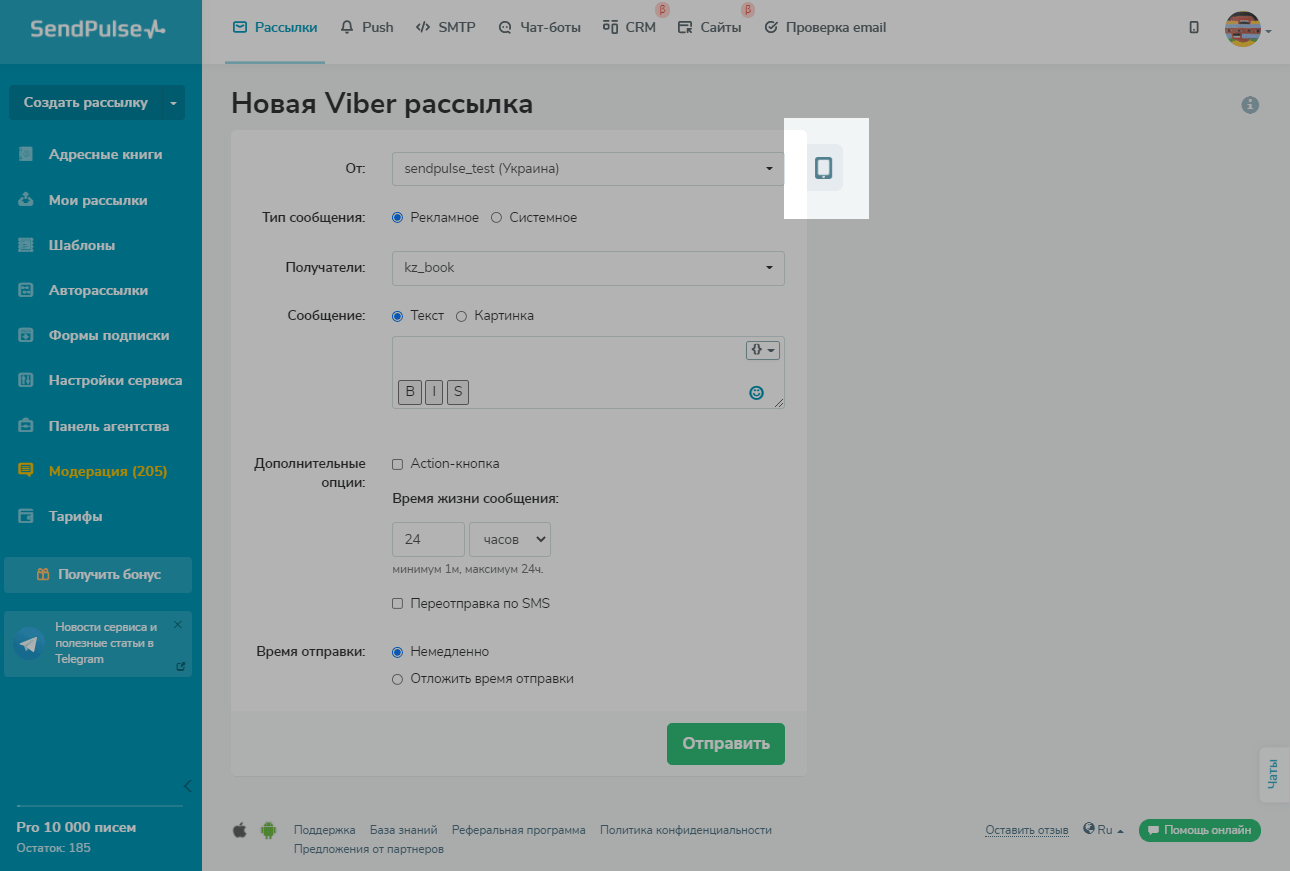Open the Чат-боты tab
Viewport: 1290px width, 871px height.
(x=539, y=28)
